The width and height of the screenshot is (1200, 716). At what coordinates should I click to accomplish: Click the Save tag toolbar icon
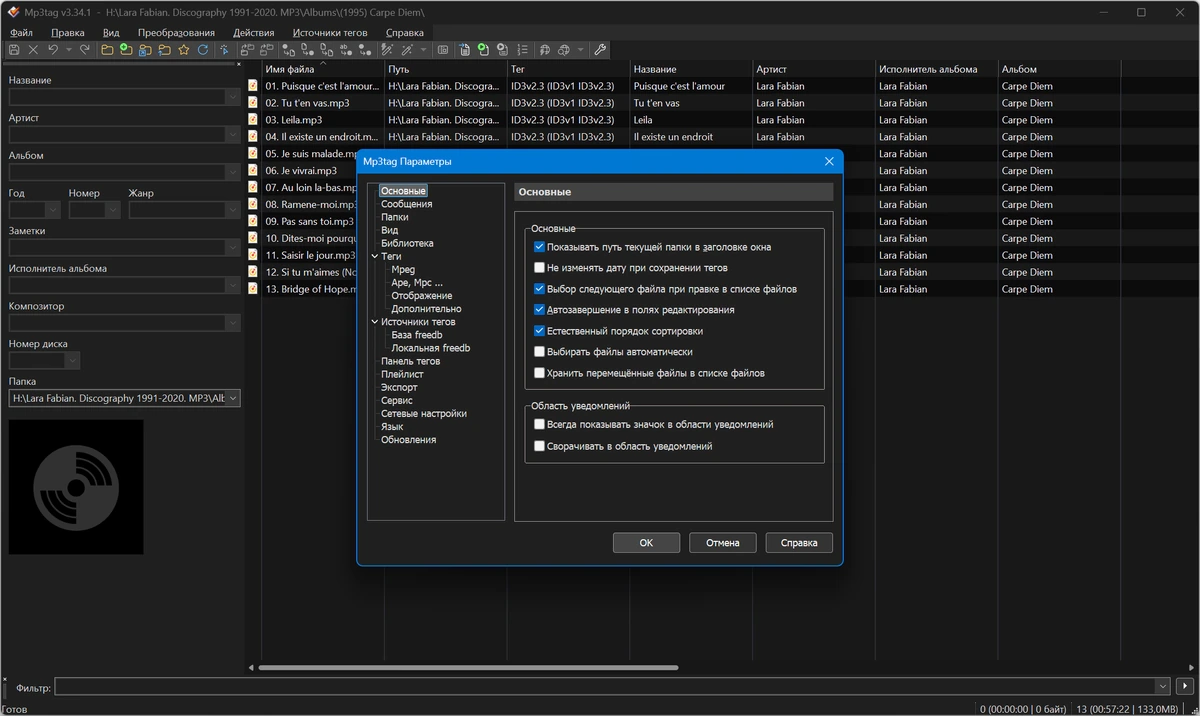(14, 49)
